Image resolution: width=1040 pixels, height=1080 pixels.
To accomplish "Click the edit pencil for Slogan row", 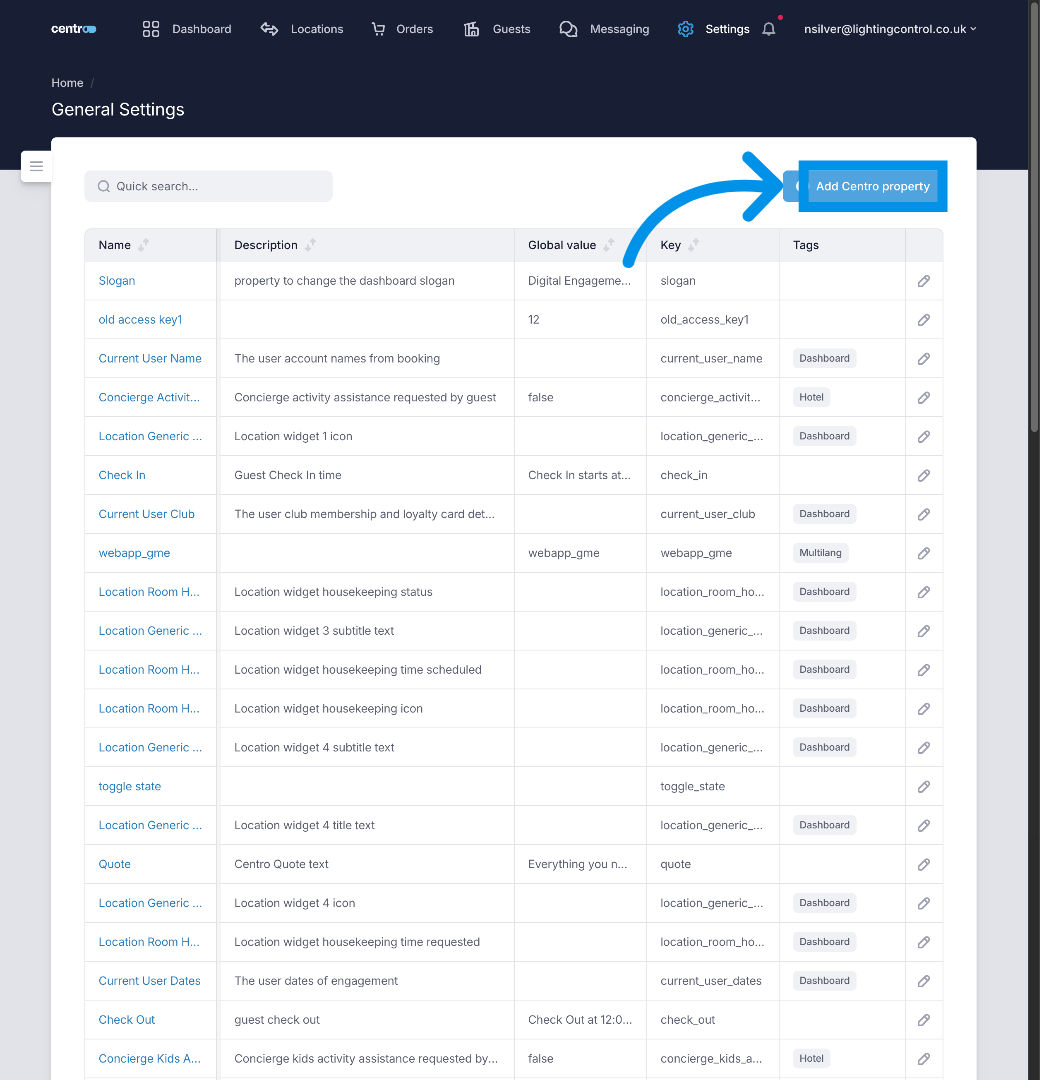I will tap(923, 281).
